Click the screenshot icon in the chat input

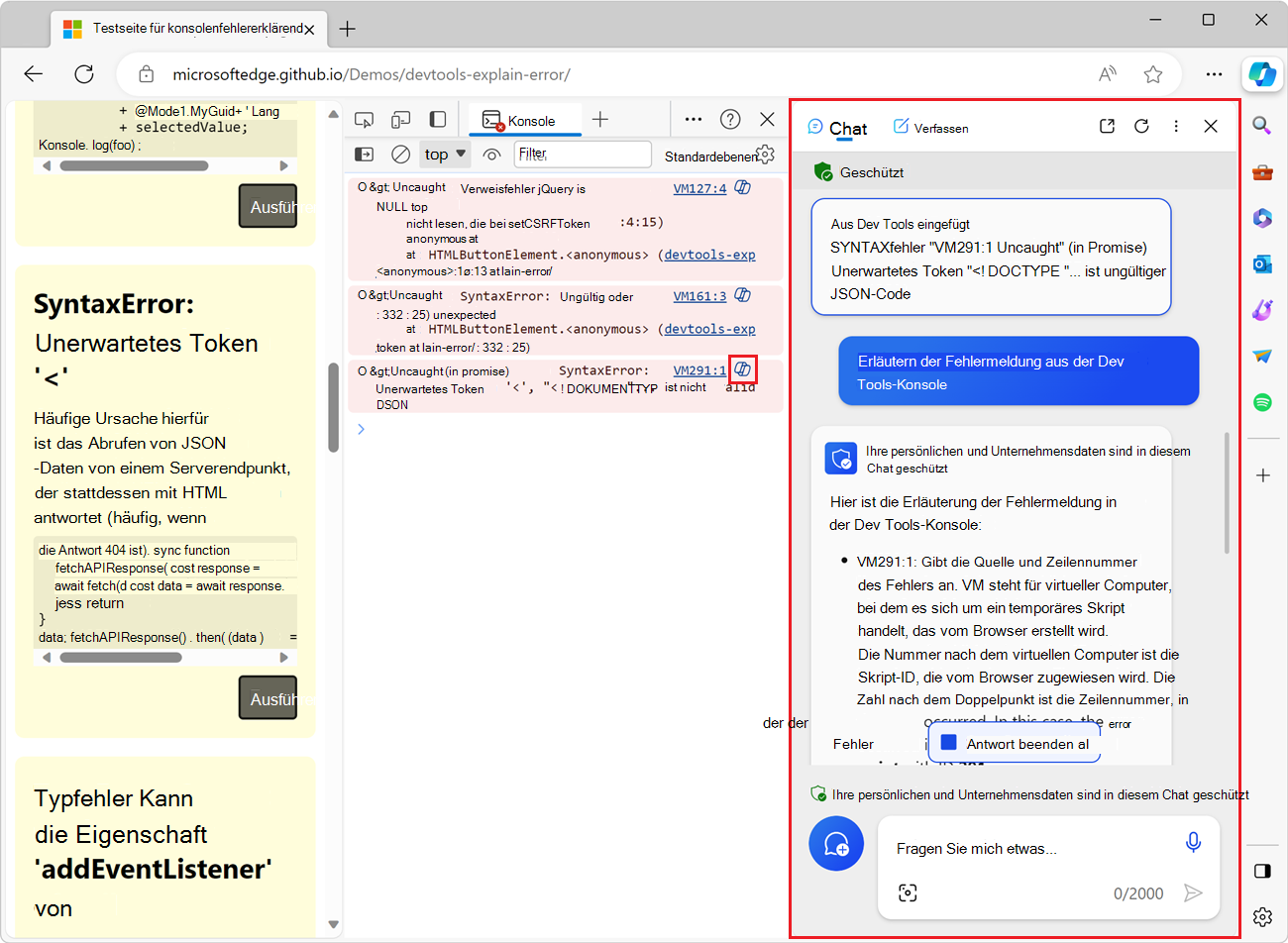point(908,892)
